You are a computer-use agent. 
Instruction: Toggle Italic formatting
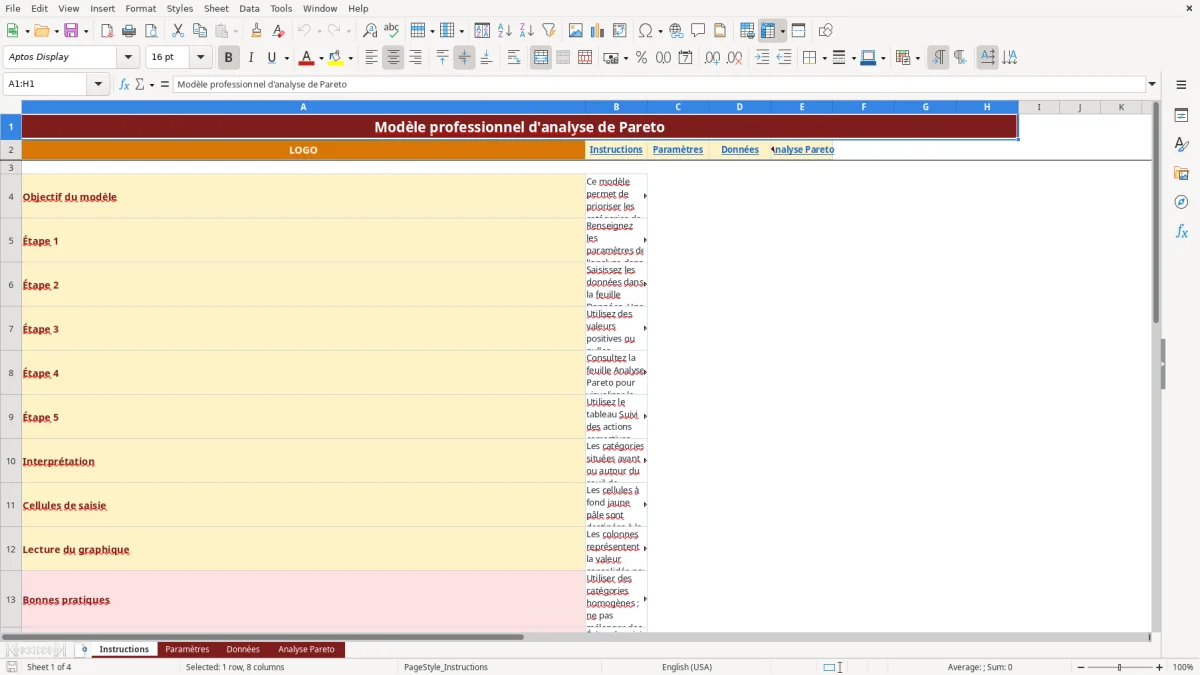[x=251, y=58]
